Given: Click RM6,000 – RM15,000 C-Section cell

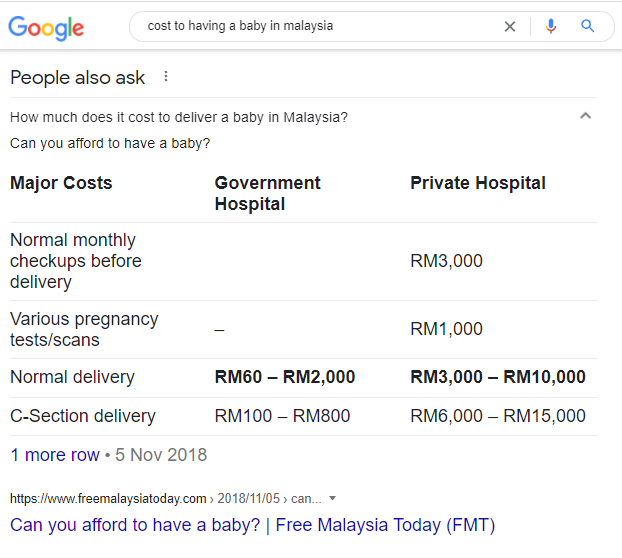Looking at the screenshot, I should tap(497, 416).
